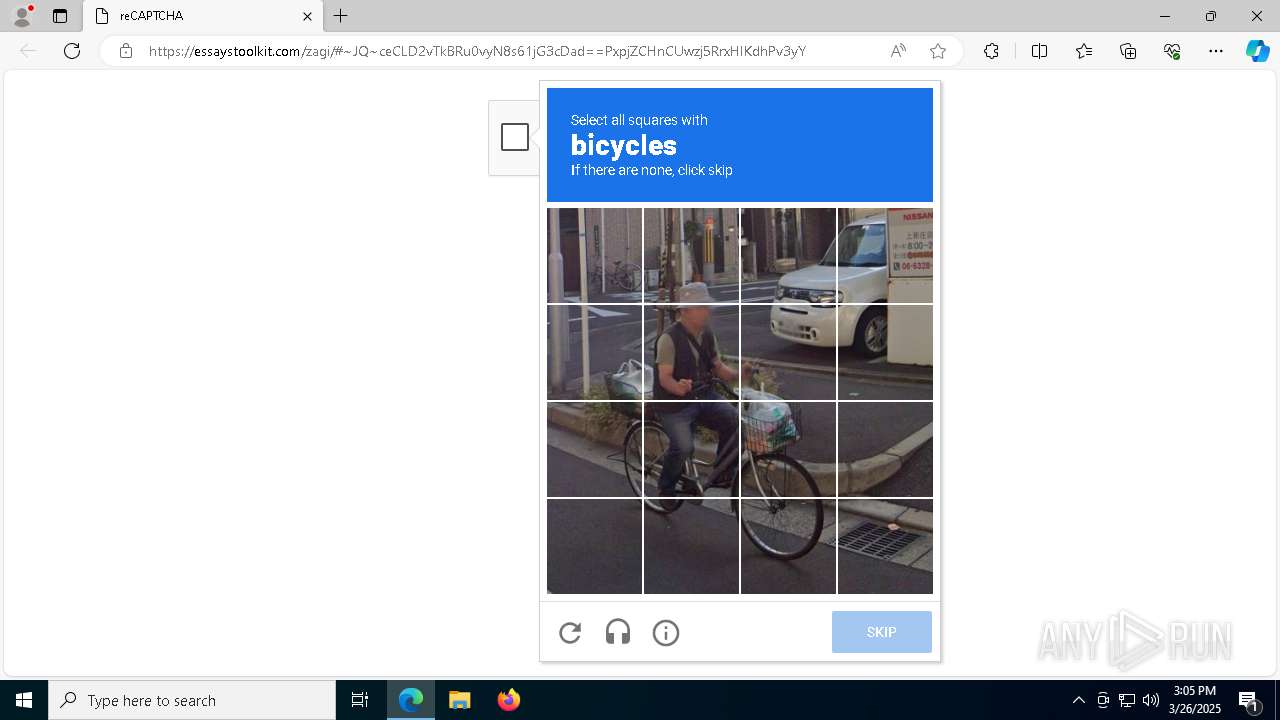Open File Explorer from the taskbar
The width and height of the screenshot is (1280, 720).
point(460,700)
